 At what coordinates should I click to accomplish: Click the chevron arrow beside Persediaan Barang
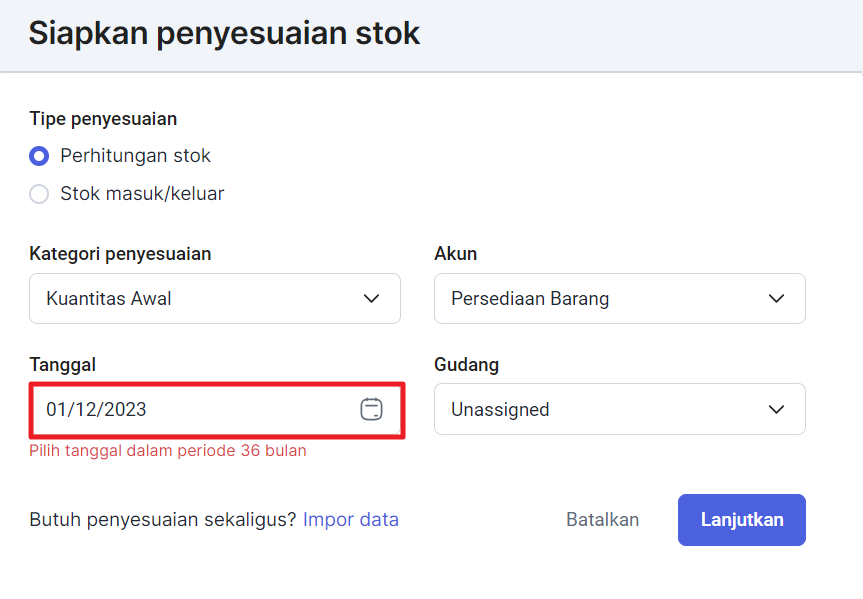[777, 298]
